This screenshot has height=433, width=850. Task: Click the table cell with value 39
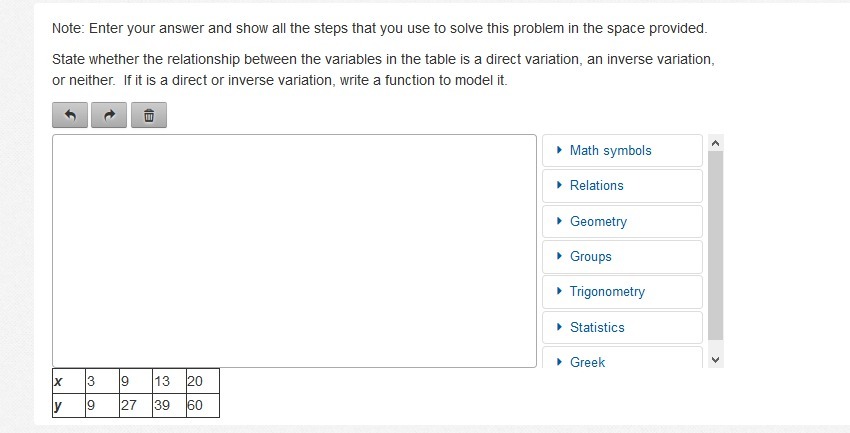pyautogui.click(x=166, y=406)
